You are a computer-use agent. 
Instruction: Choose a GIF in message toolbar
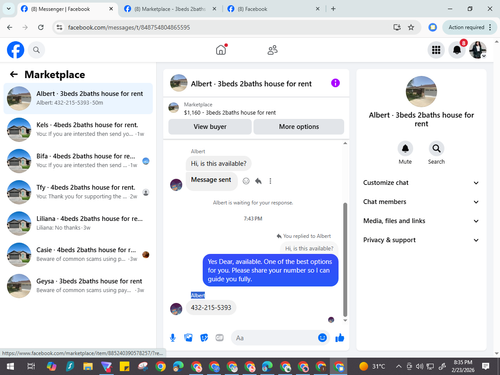click(x=219, y=338)
